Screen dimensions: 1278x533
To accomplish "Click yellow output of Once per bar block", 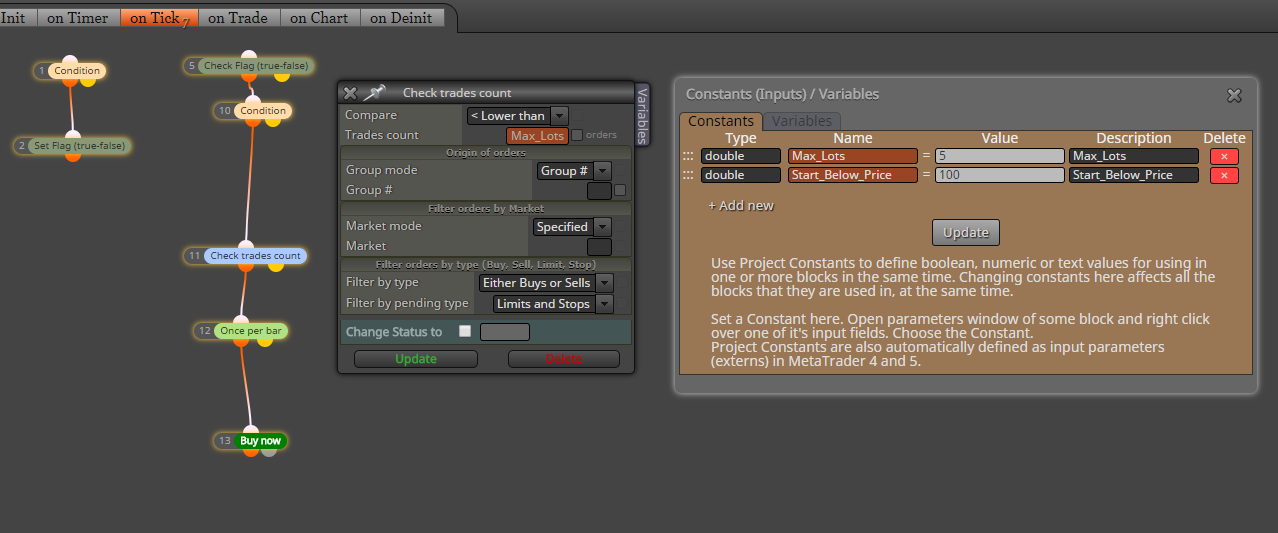I will 265,340.
